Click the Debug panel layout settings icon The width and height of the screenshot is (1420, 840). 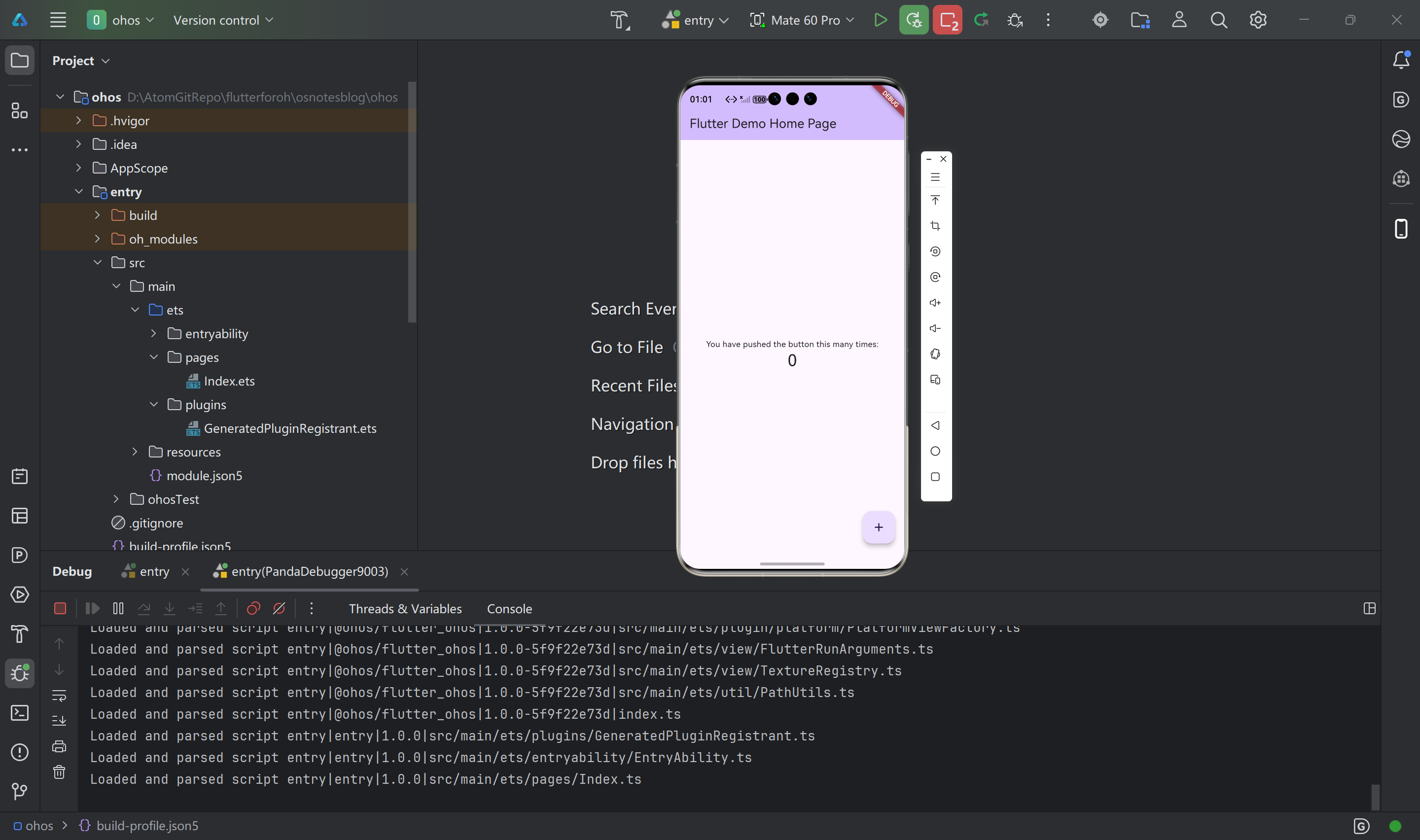point(1369,608)
